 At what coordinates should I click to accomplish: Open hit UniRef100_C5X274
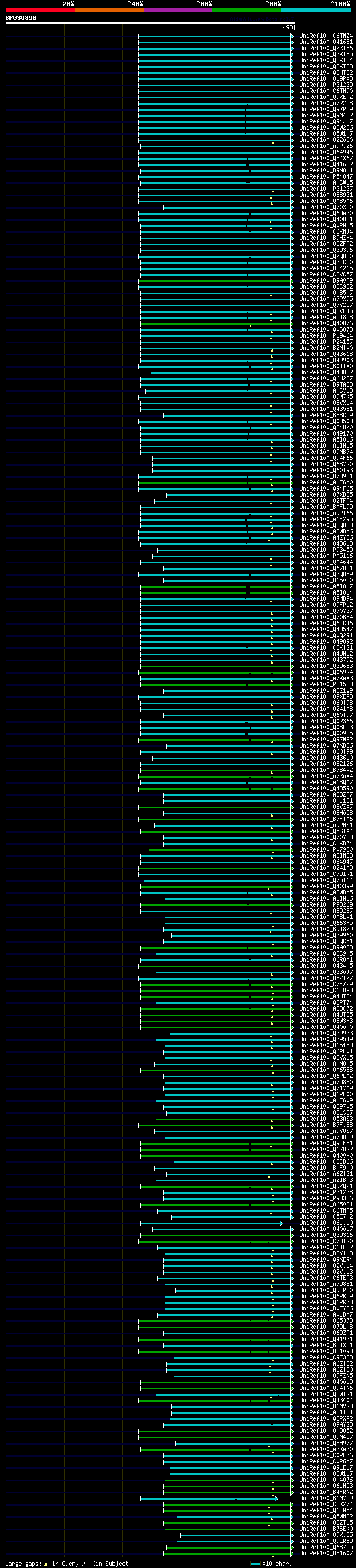[326, 1505]
